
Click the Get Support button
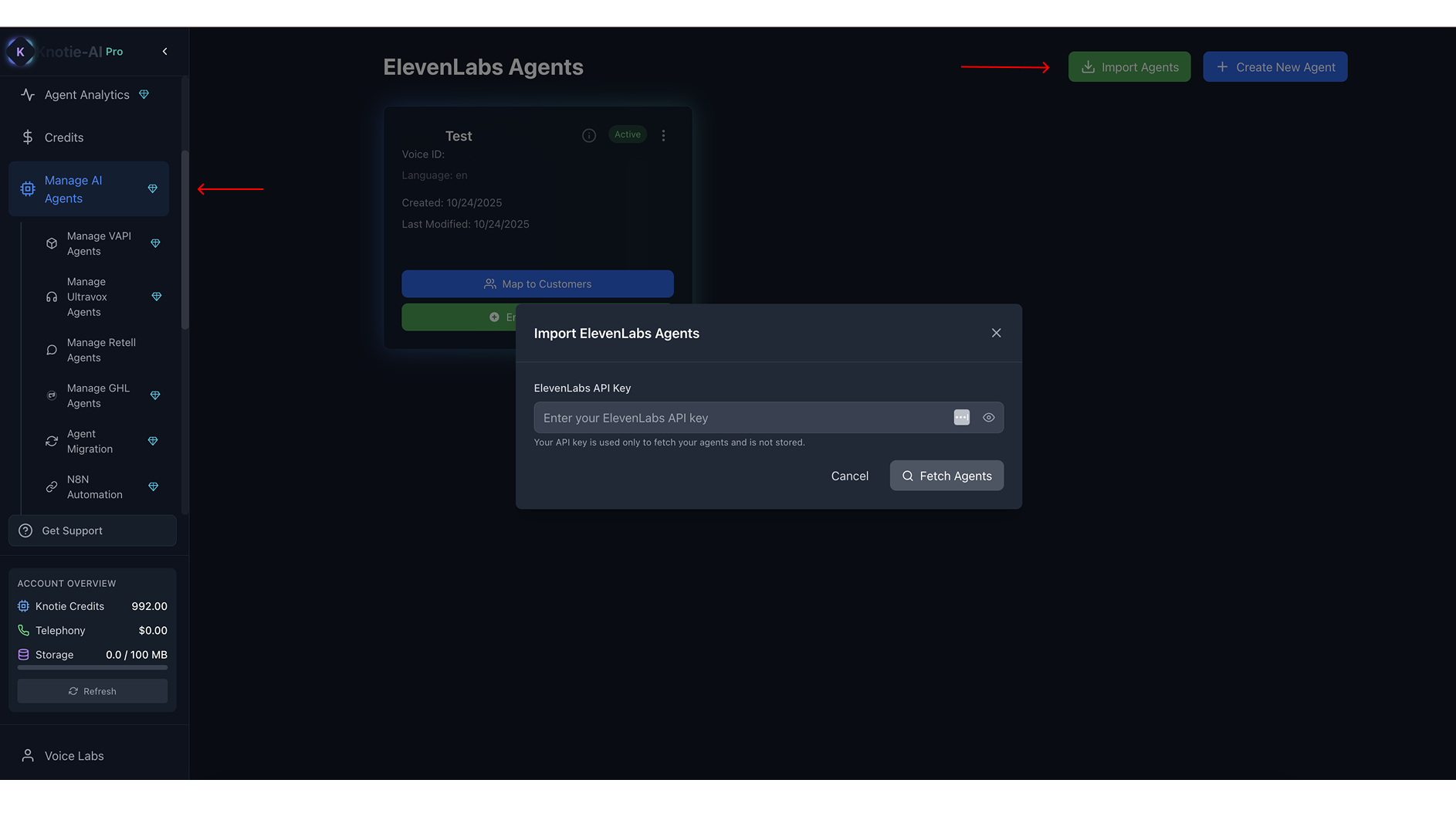pyautogui.click(x=93, y=531)
